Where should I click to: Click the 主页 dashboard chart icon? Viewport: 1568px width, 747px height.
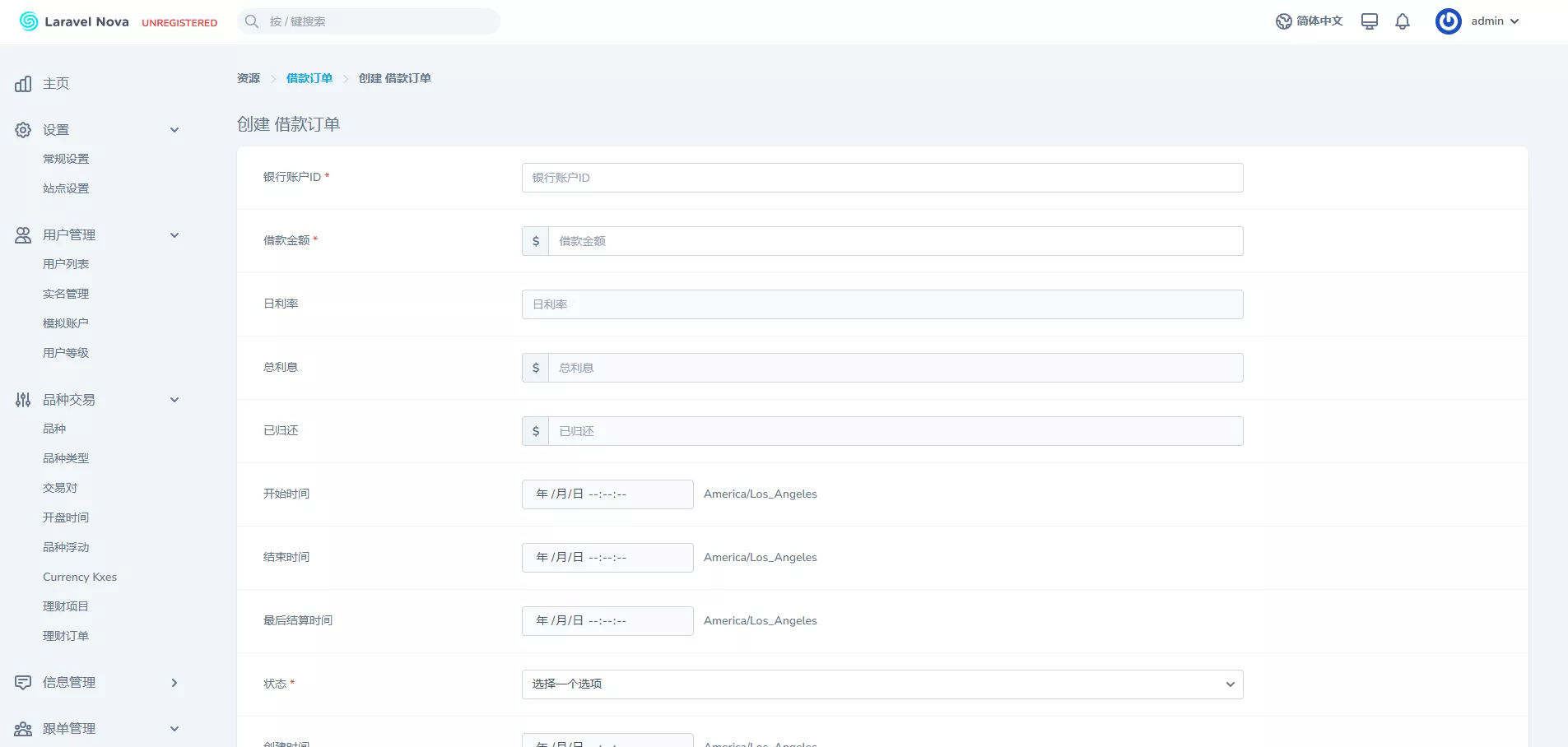click(x=23, y=84)
